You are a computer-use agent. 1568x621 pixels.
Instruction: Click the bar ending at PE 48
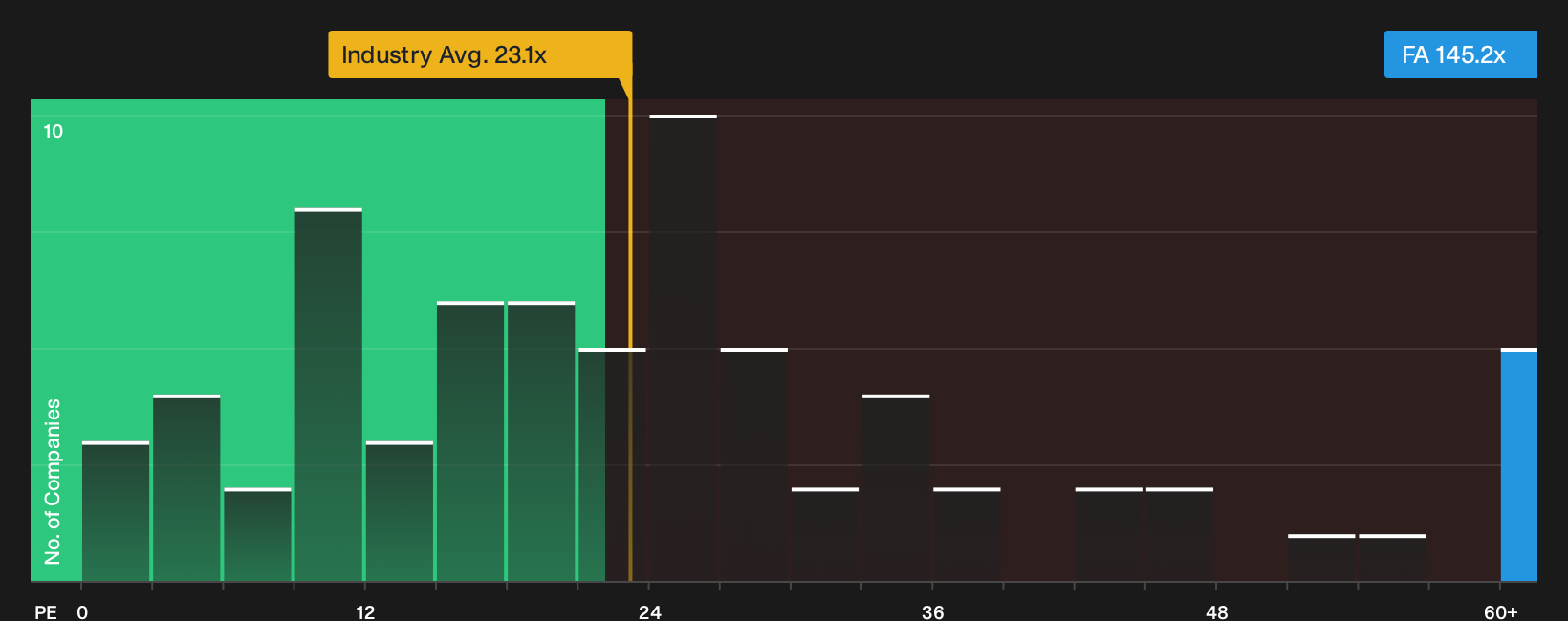[x=1180, y=534]
